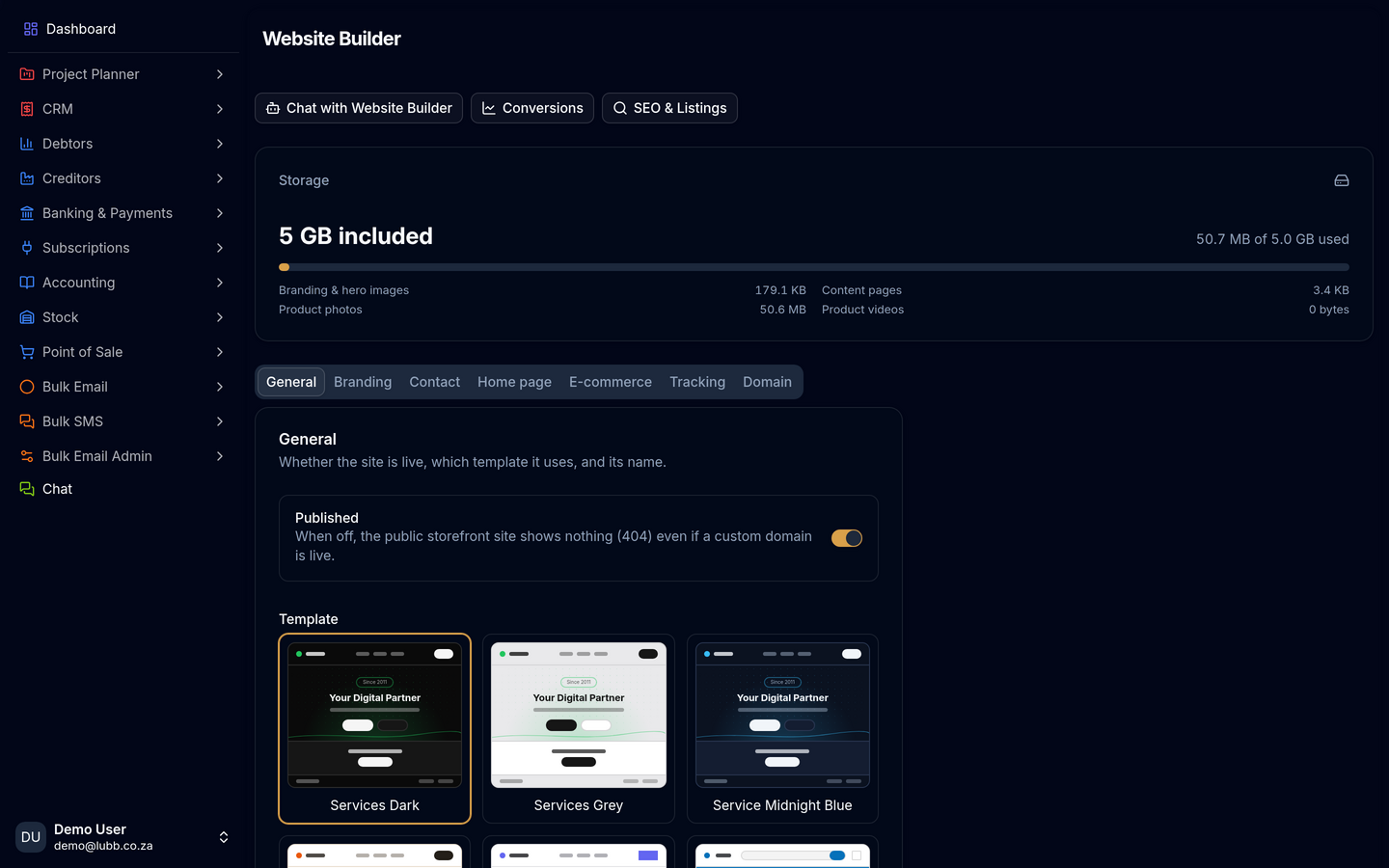Screen dimensions: 1389x868
Task: Expand the CRM chevron
Action: (220, 109)
